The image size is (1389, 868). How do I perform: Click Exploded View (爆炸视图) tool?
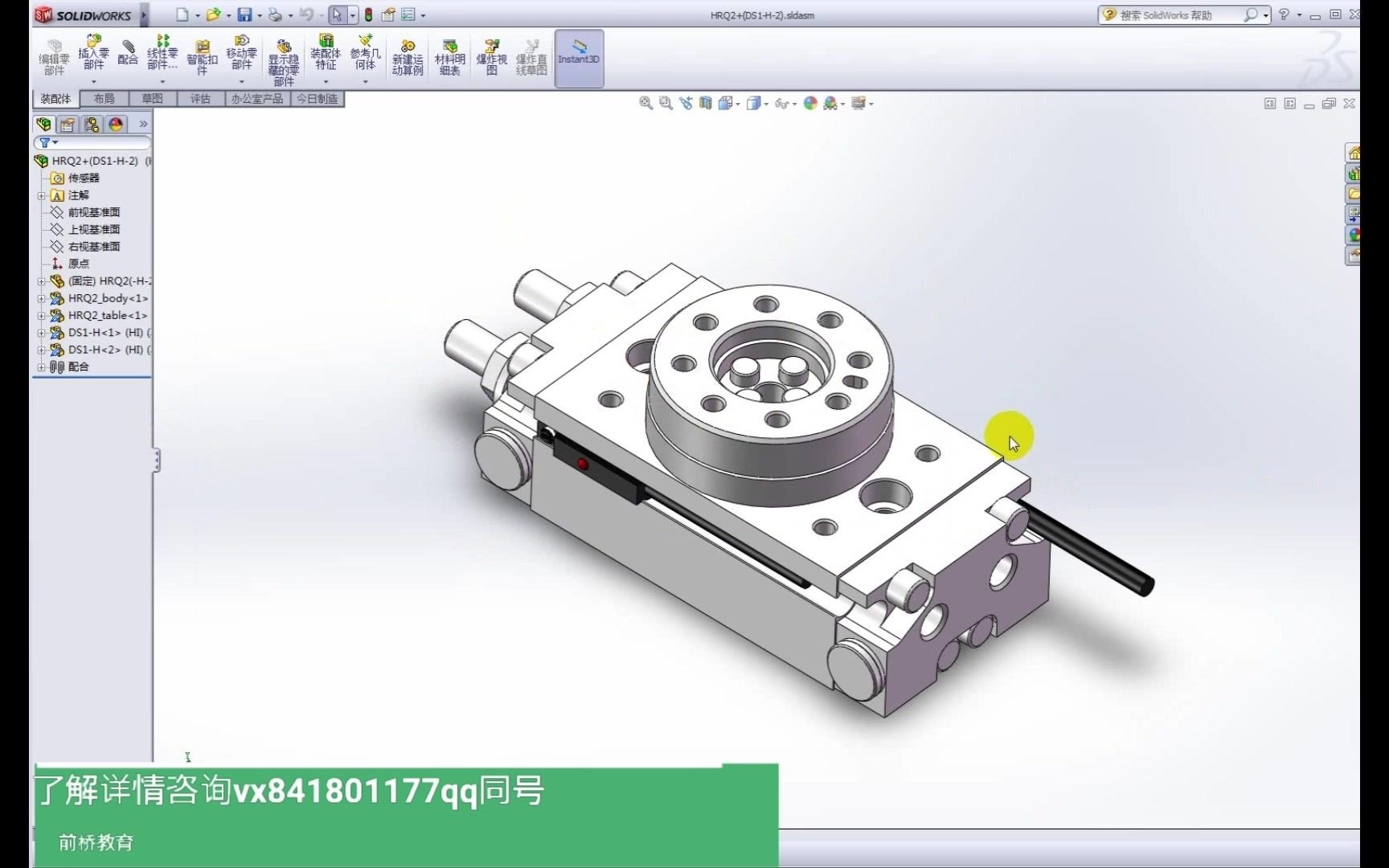491,58
